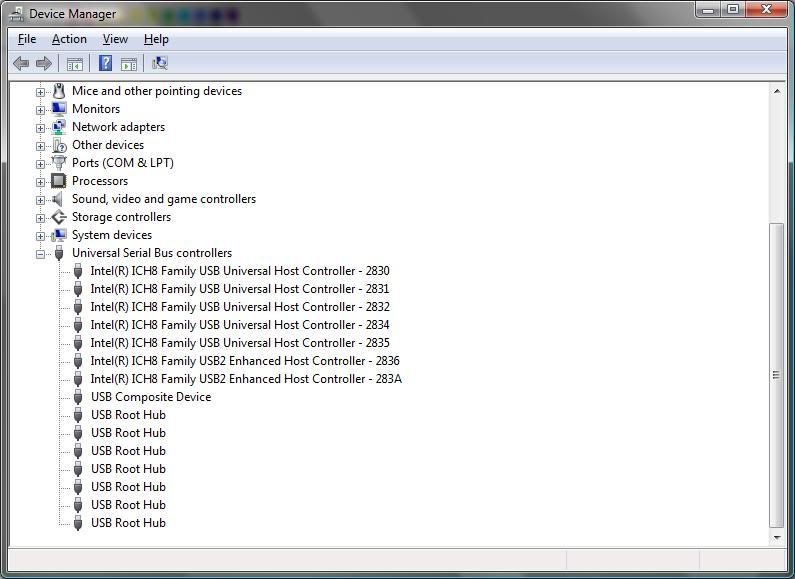Select Universal Serial Bus controllers label
This screenshot has height=579, width=795.
[x=152, y=253]
